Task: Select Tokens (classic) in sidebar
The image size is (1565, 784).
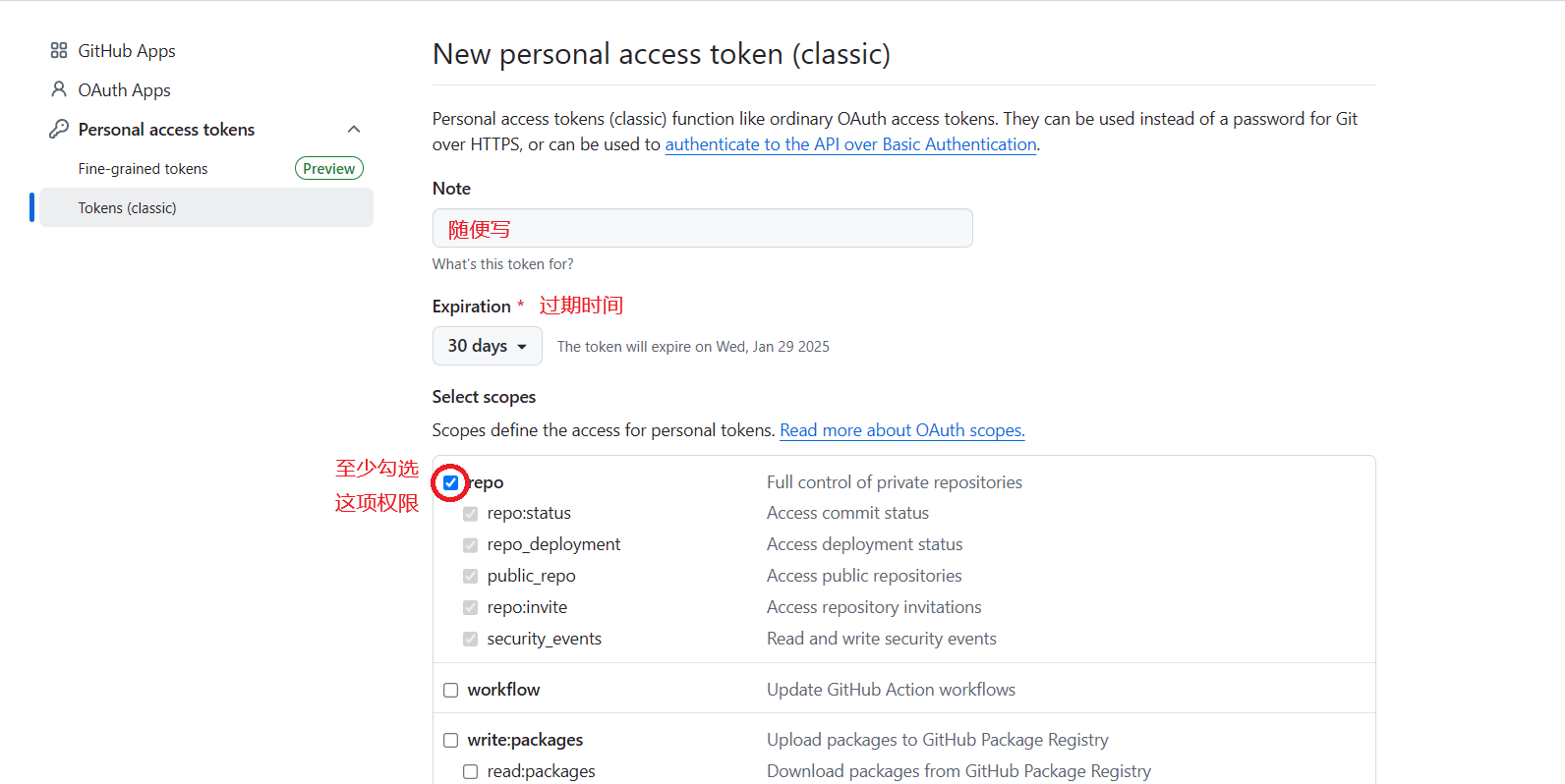Action: click(128, 208)
